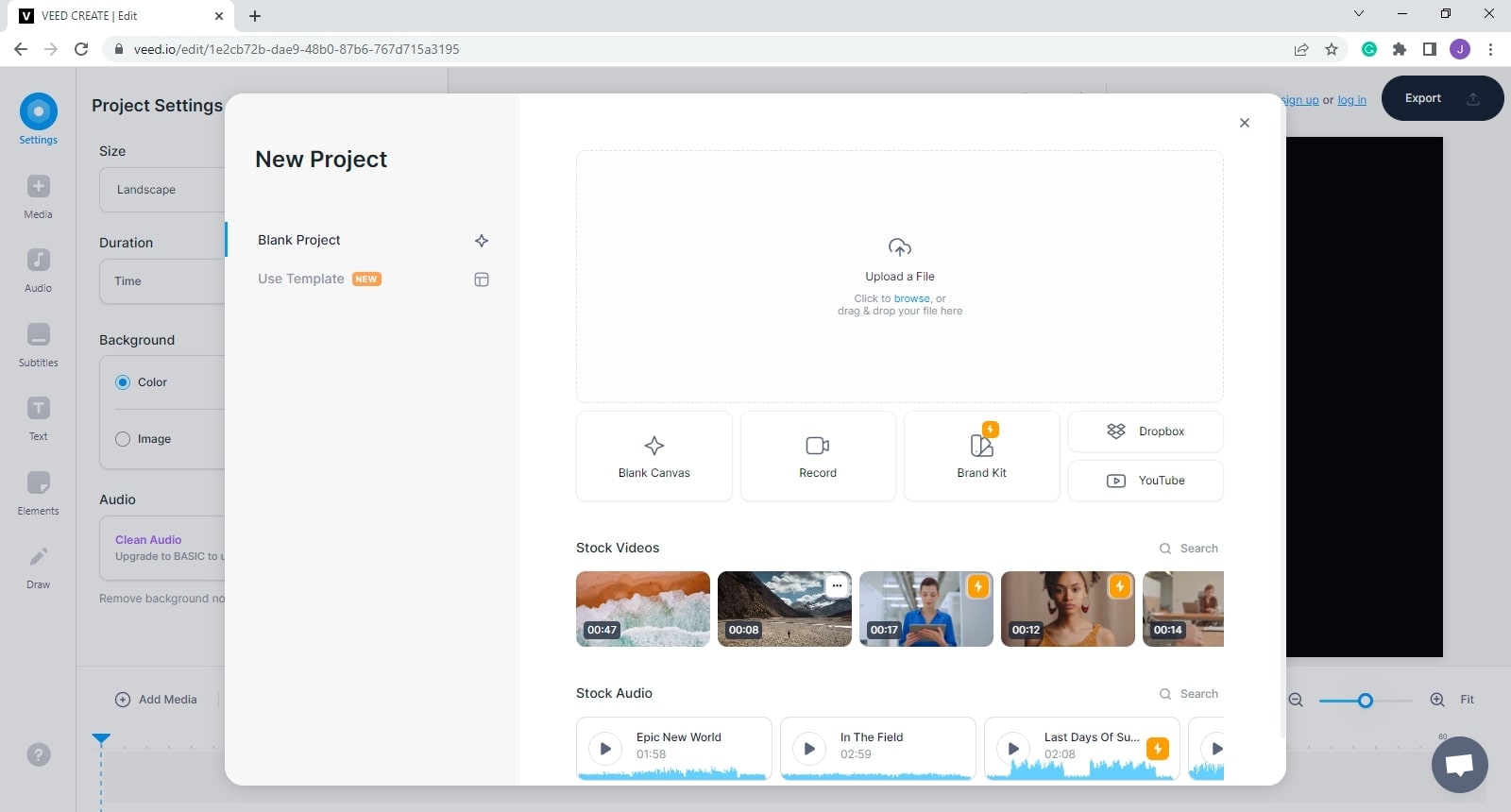Image resolution: width=1511 pixels, height=812 pixels.
Task: Play Epic New World audio track
Action: [x=605, y=749]
